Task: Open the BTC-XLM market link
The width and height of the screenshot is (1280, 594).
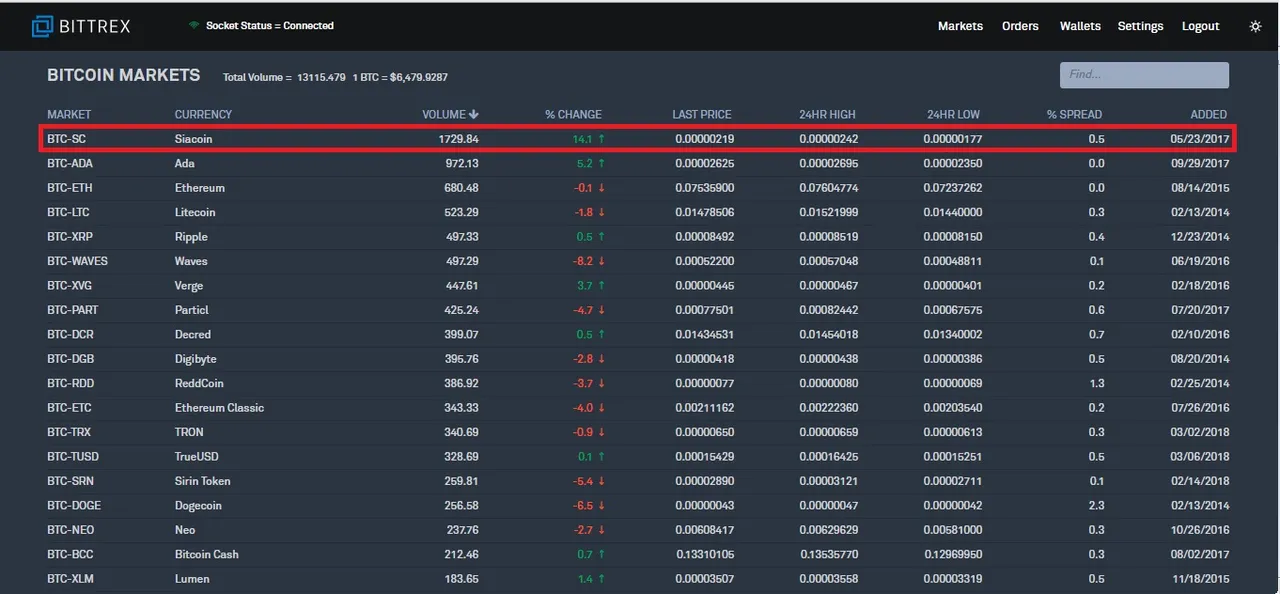Action: tap(70, 579)
